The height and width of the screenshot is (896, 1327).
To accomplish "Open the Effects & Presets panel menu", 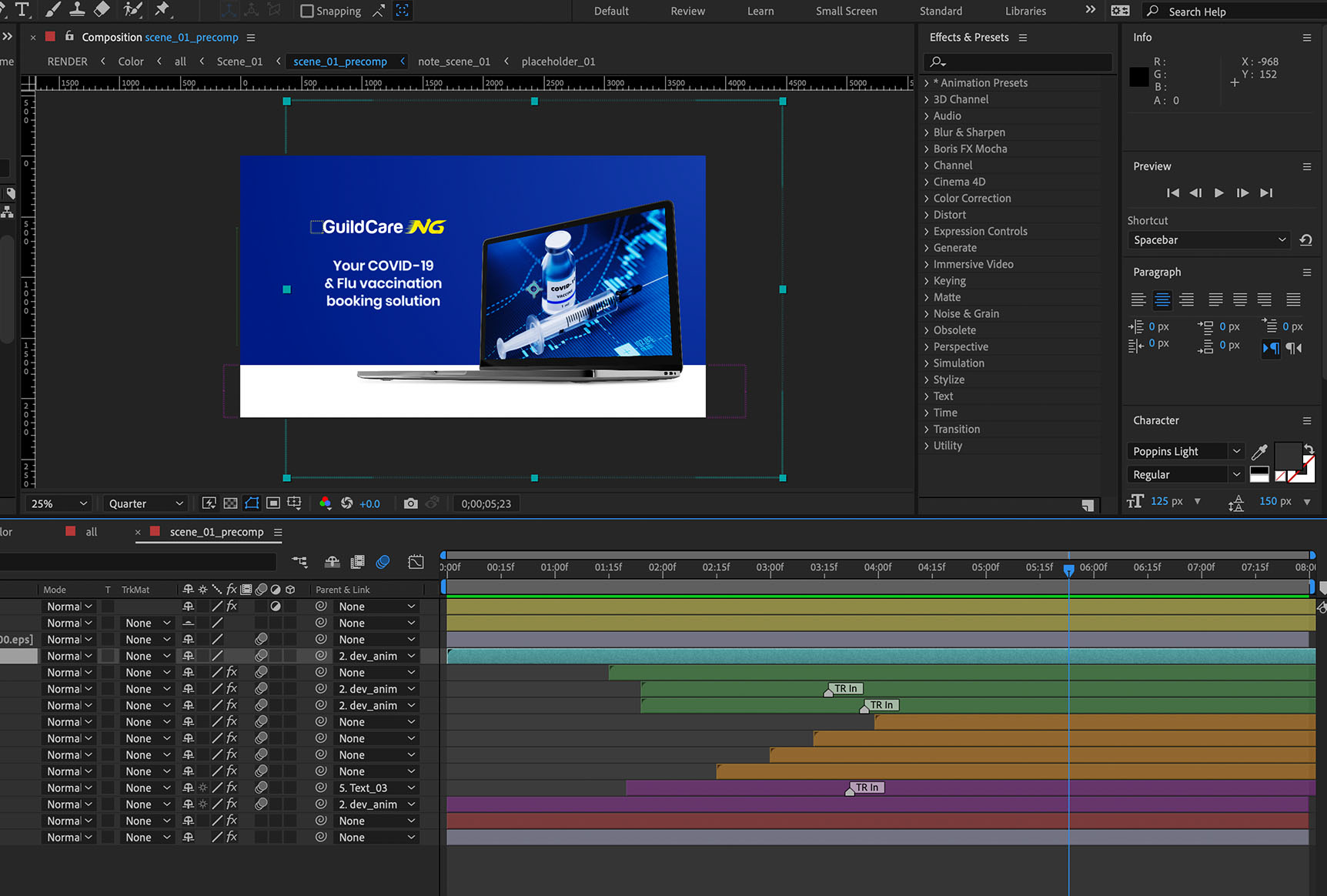I will pos(1023,37).
